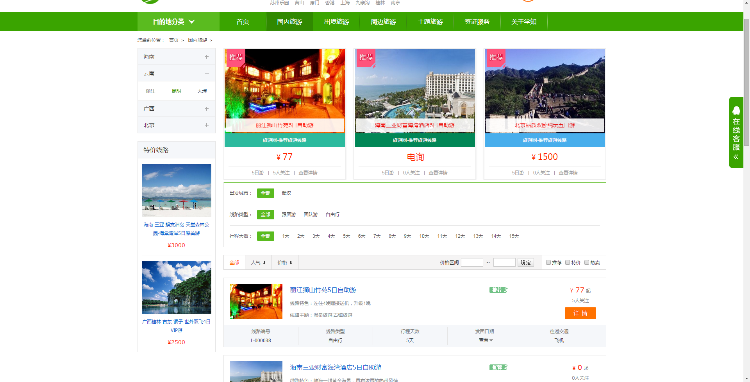Collapse the 云南 category with minus icon
This screenshot has height=382, width=750.
[x=207, y=74]
